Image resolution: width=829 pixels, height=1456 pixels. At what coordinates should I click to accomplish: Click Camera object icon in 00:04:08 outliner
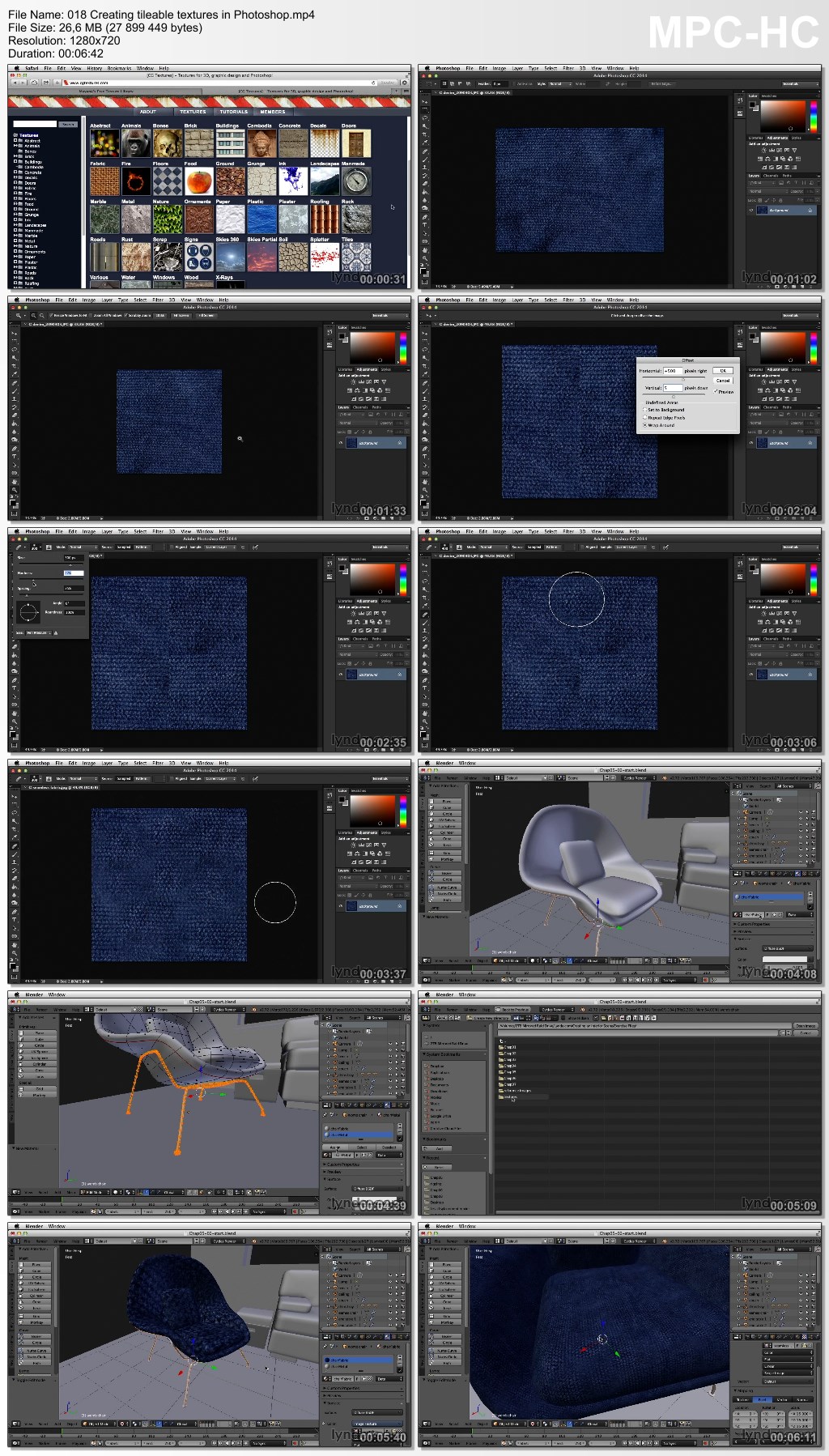tap(746, 812)
